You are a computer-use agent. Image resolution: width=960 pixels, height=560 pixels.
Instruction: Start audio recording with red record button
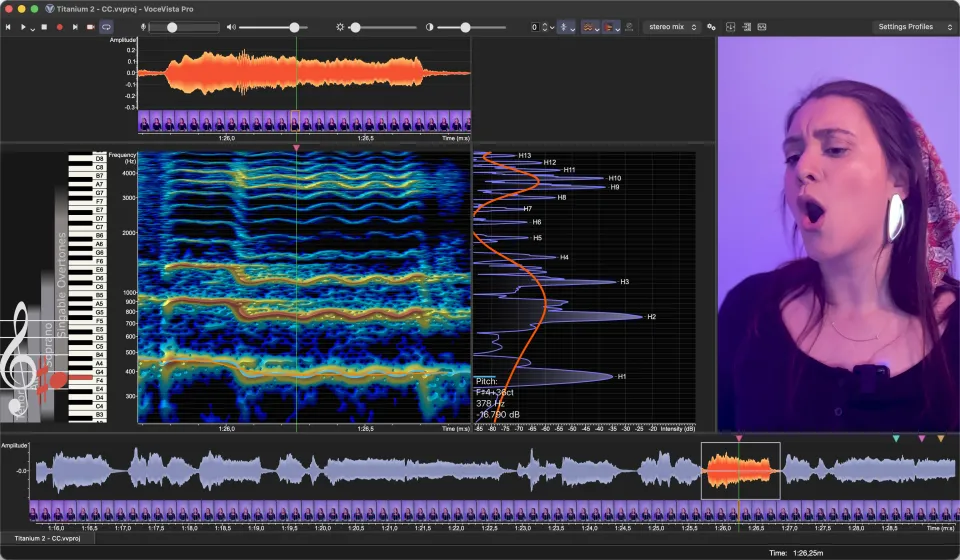pos(59,27)
